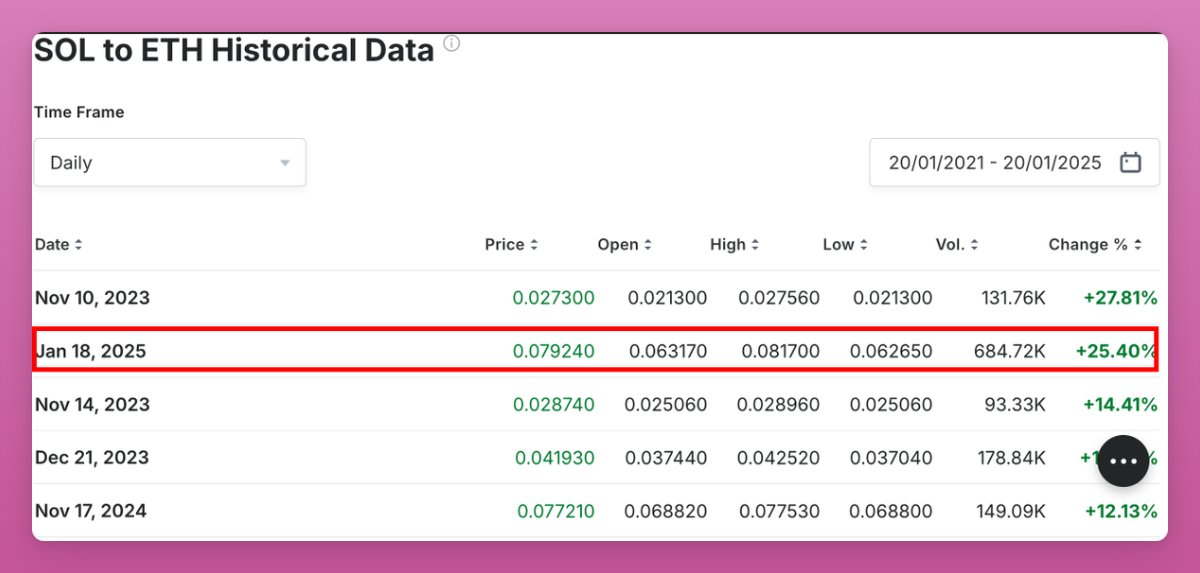Viewport: 1200px width, 573px height.
Task: Sort table by Open column arrows
Action: coord(648,245)
